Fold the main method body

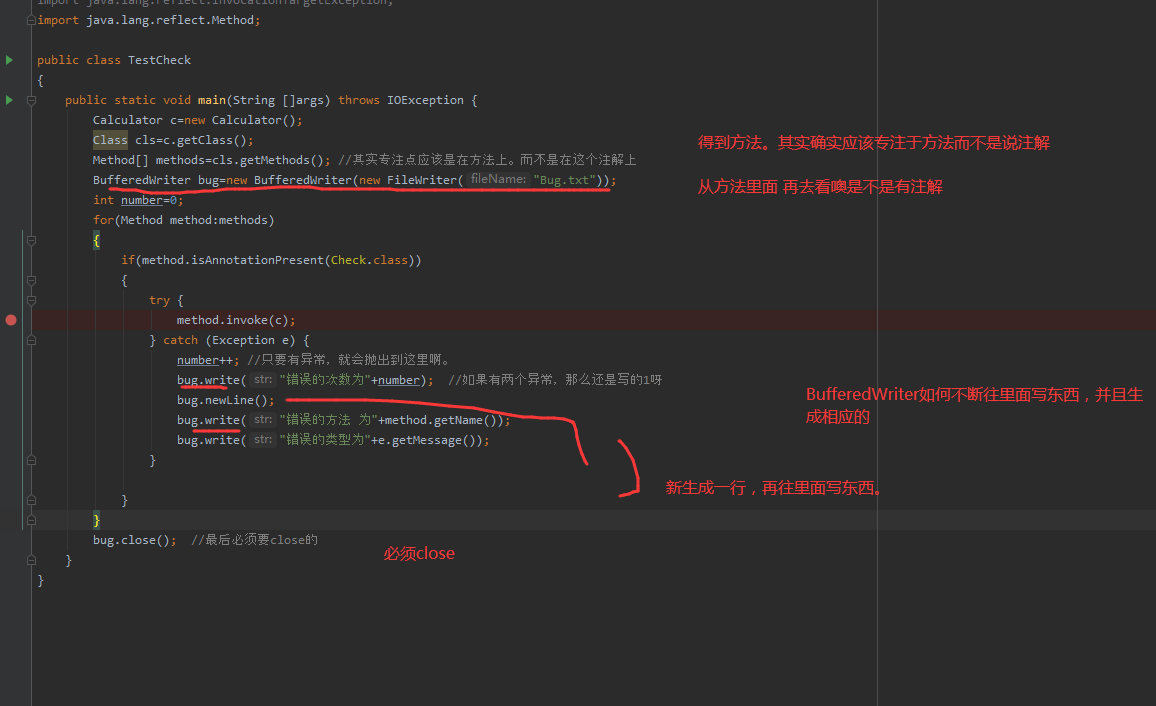[x=31, y=100]
